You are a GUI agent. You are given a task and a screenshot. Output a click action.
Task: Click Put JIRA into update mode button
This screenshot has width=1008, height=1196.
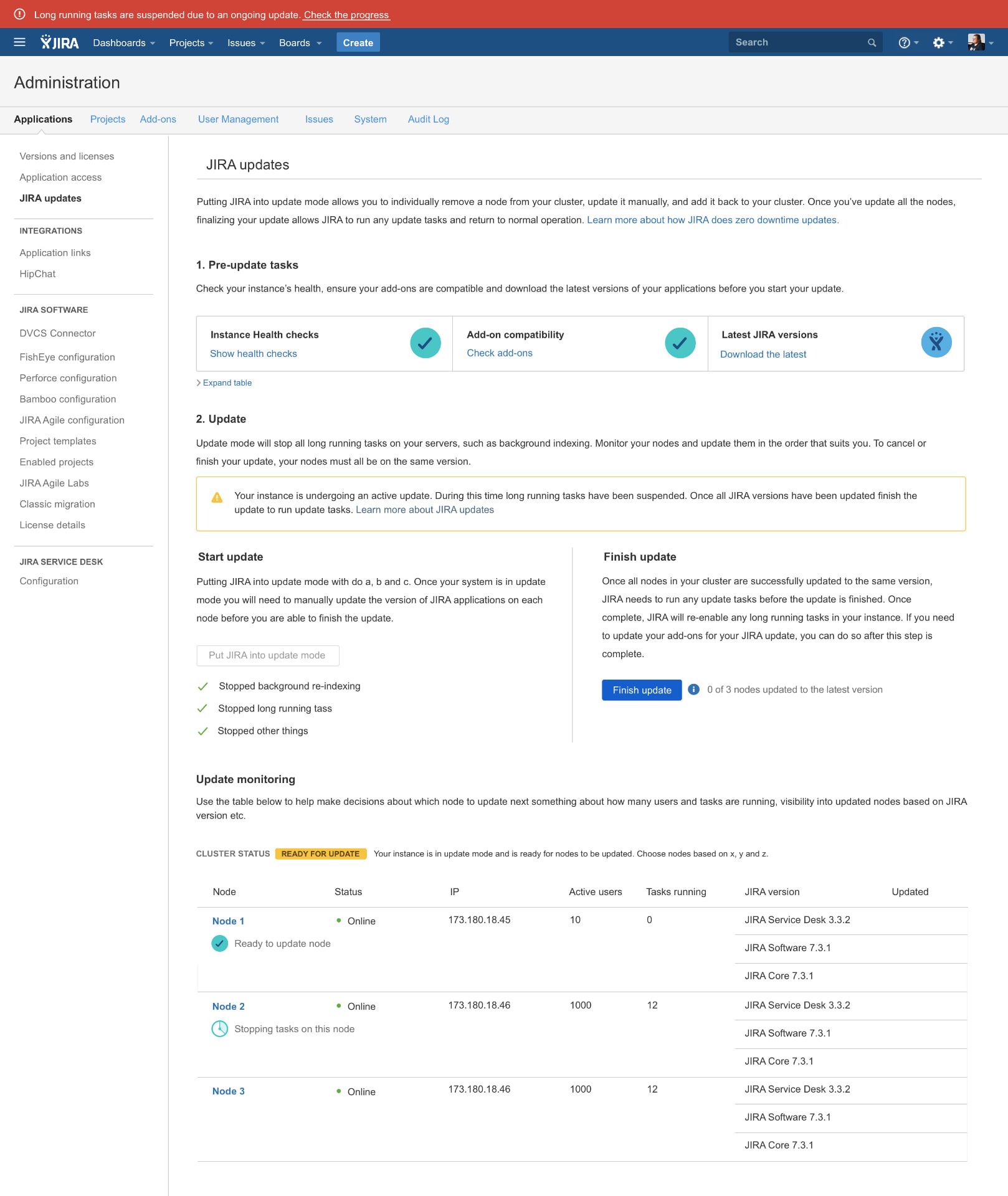(x=268, y=655)
